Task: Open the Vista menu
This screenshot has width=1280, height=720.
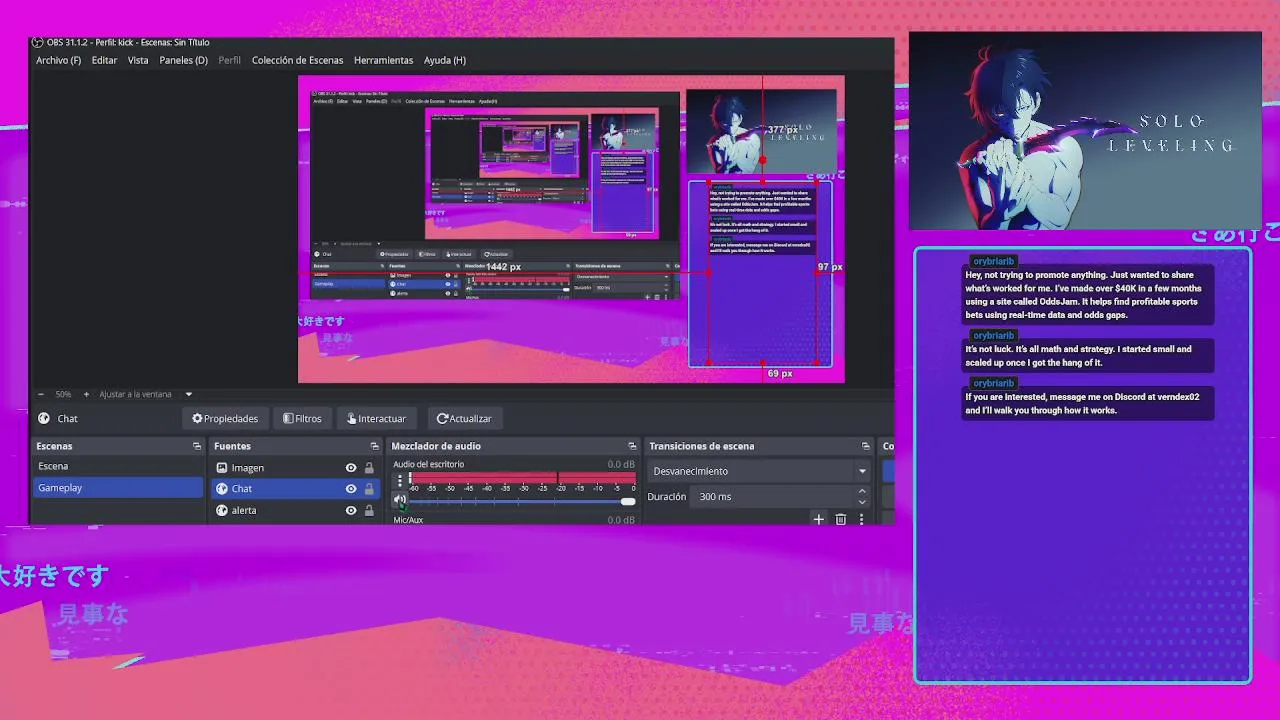Action: tap(138, 60)
